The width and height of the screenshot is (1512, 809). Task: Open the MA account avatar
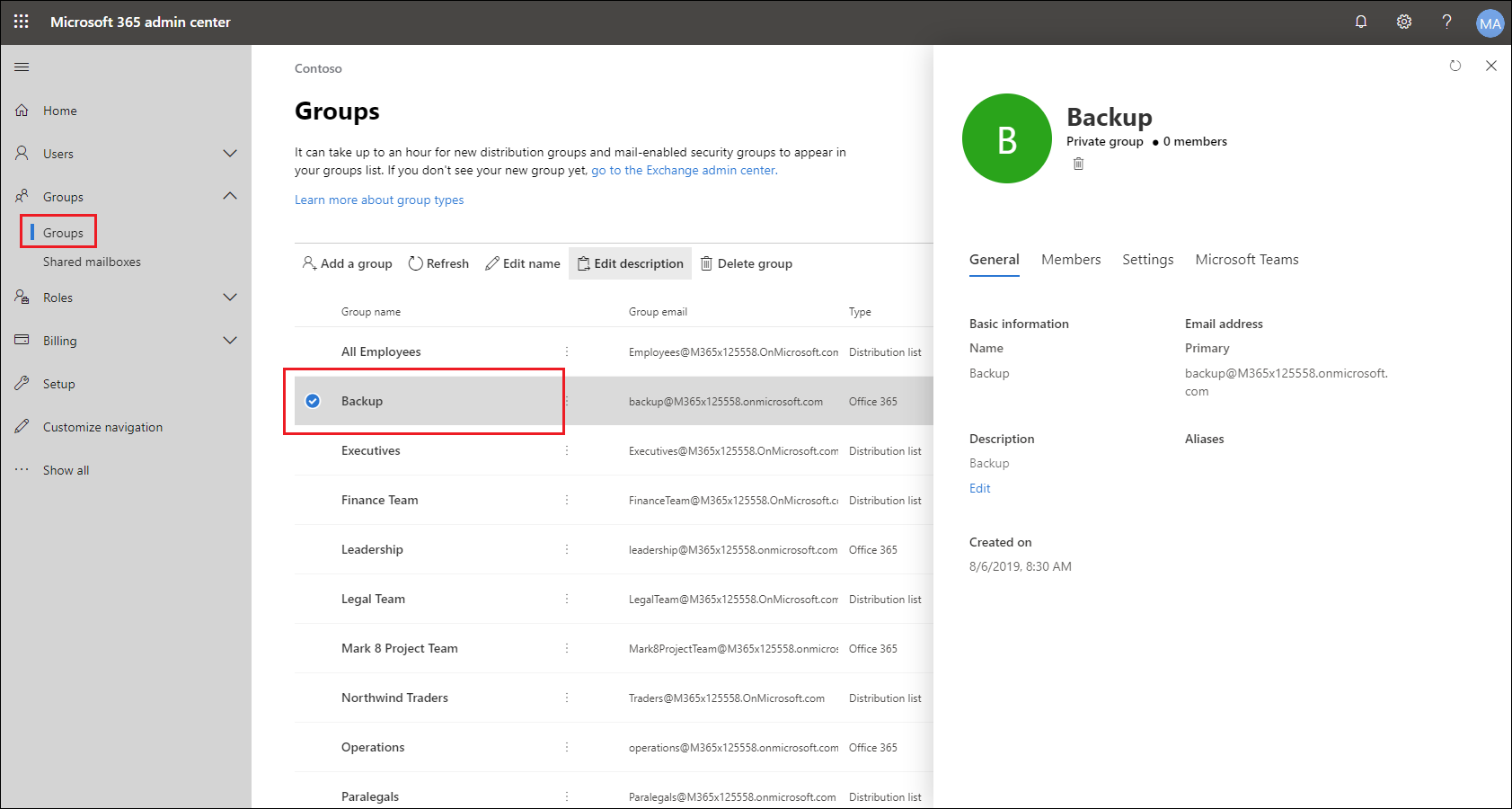coord(1490,23)
